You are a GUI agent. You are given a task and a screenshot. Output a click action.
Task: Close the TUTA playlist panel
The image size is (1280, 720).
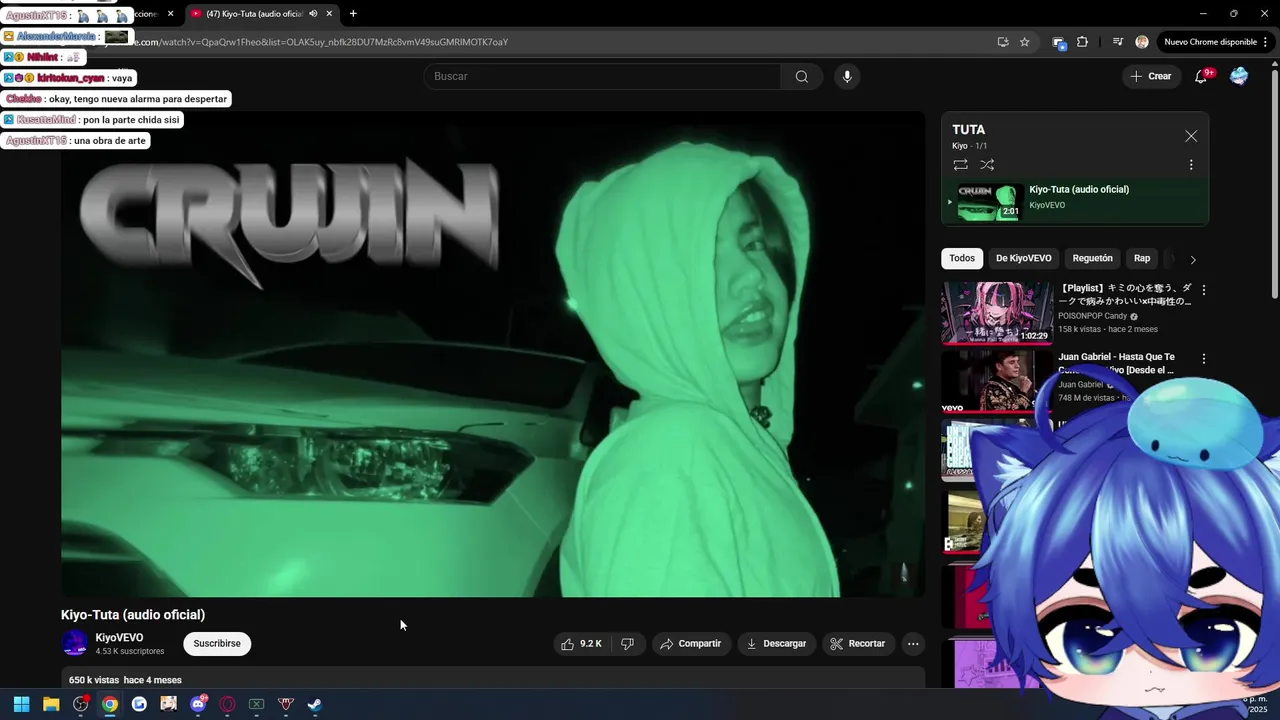pos(1191,136)
